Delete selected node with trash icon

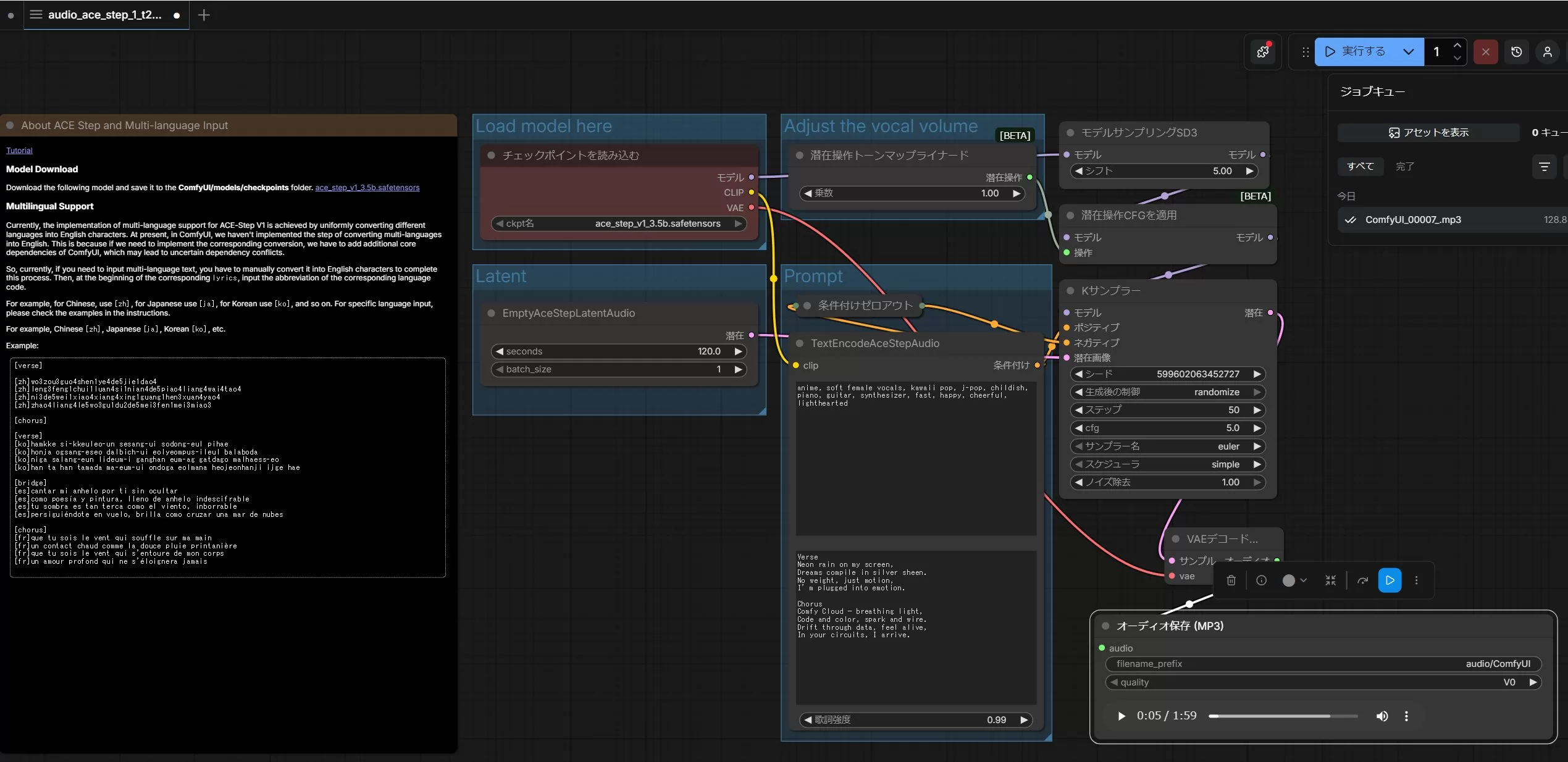(1231, 580)
